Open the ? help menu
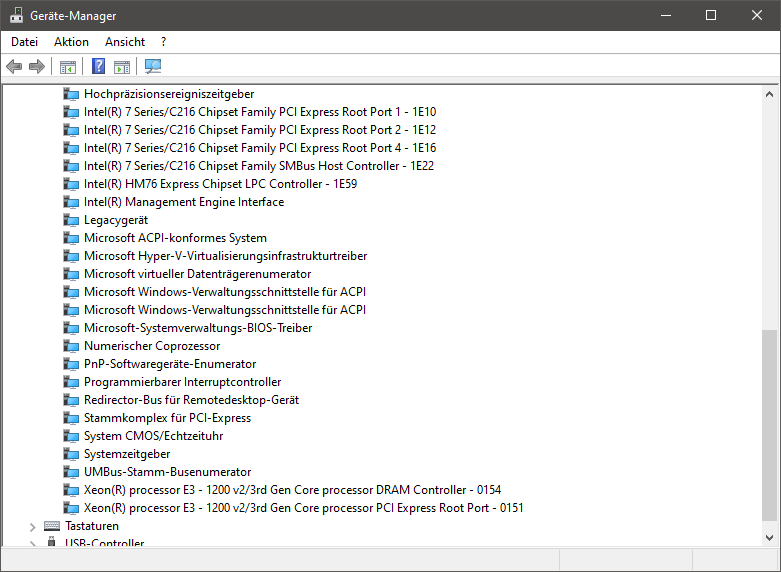The width and height of the screenshot is (781, 572). coord(163,42)
